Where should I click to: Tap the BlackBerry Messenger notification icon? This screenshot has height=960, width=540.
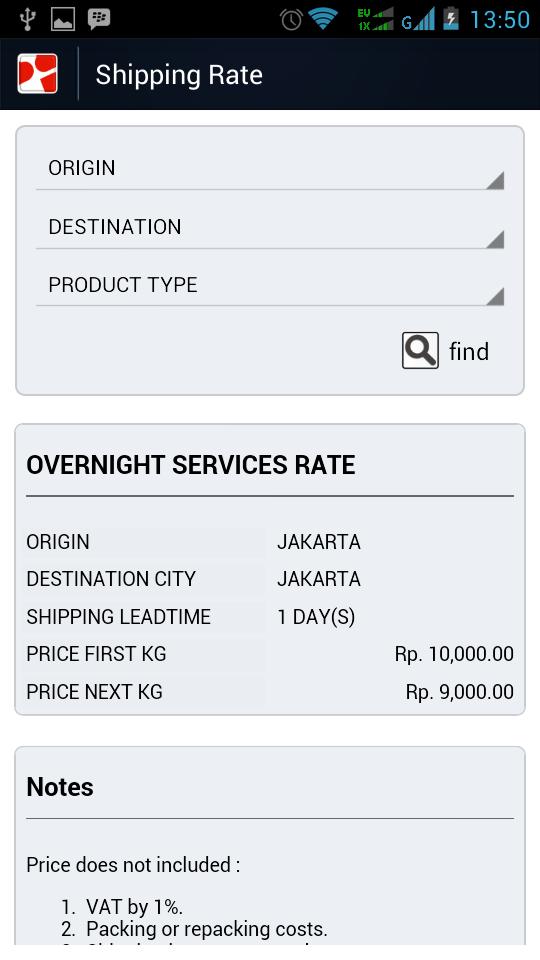pos(99,19)
